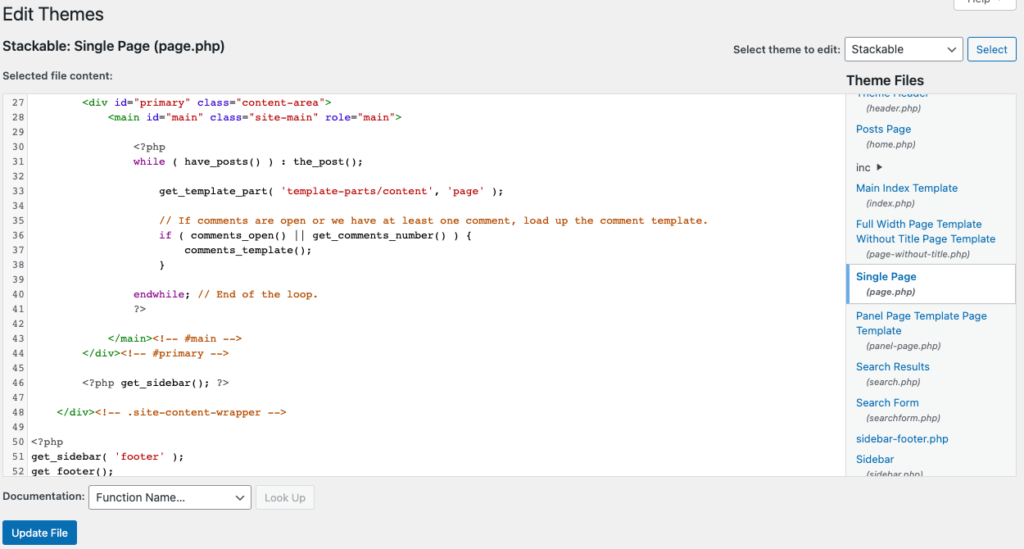Click the <?php get_sidebar(); ?> line
Screen dimensions: 1024x549
155,383
